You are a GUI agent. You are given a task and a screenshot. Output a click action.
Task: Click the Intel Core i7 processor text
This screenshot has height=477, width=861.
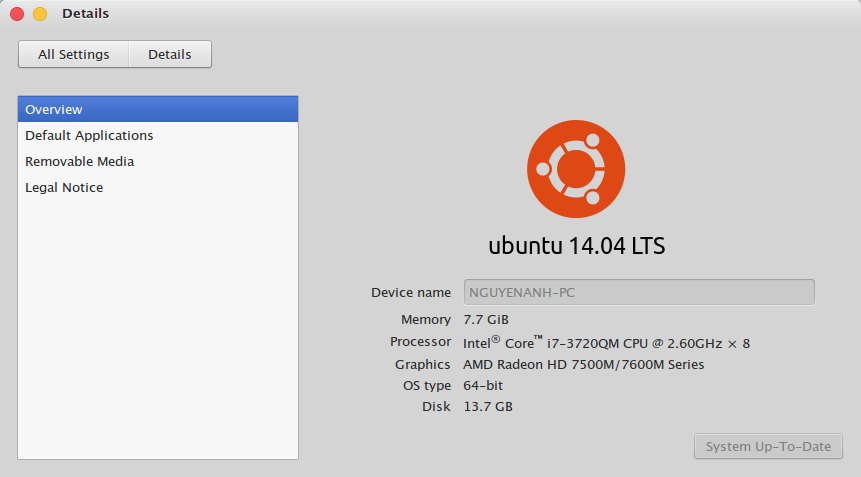click(606, 342)
